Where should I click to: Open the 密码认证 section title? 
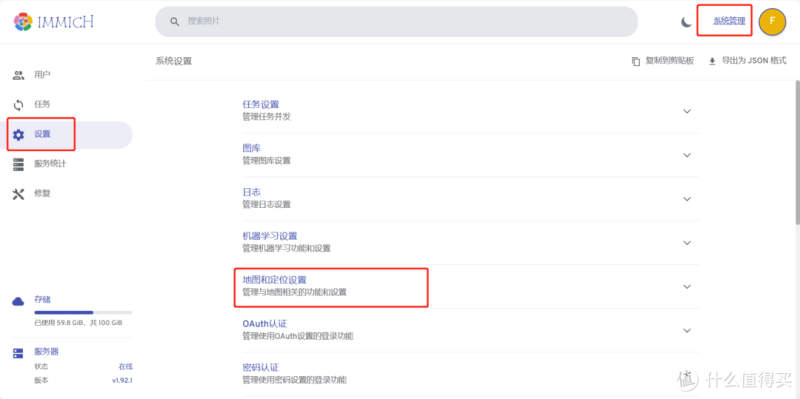coord(261,368)
